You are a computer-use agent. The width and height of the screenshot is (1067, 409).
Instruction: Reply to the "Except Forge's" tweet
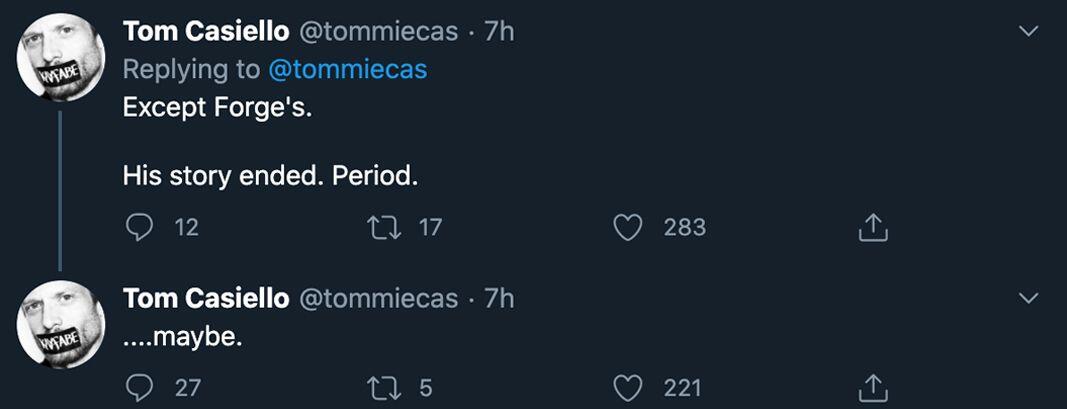tap(138, 228)
